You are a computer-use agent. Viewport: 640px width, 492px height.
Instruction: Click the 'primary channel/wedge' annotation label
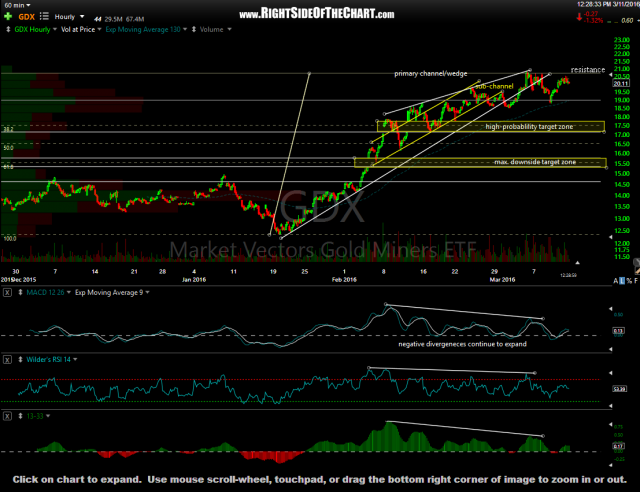pyautogui.click(x=431, y=74)
